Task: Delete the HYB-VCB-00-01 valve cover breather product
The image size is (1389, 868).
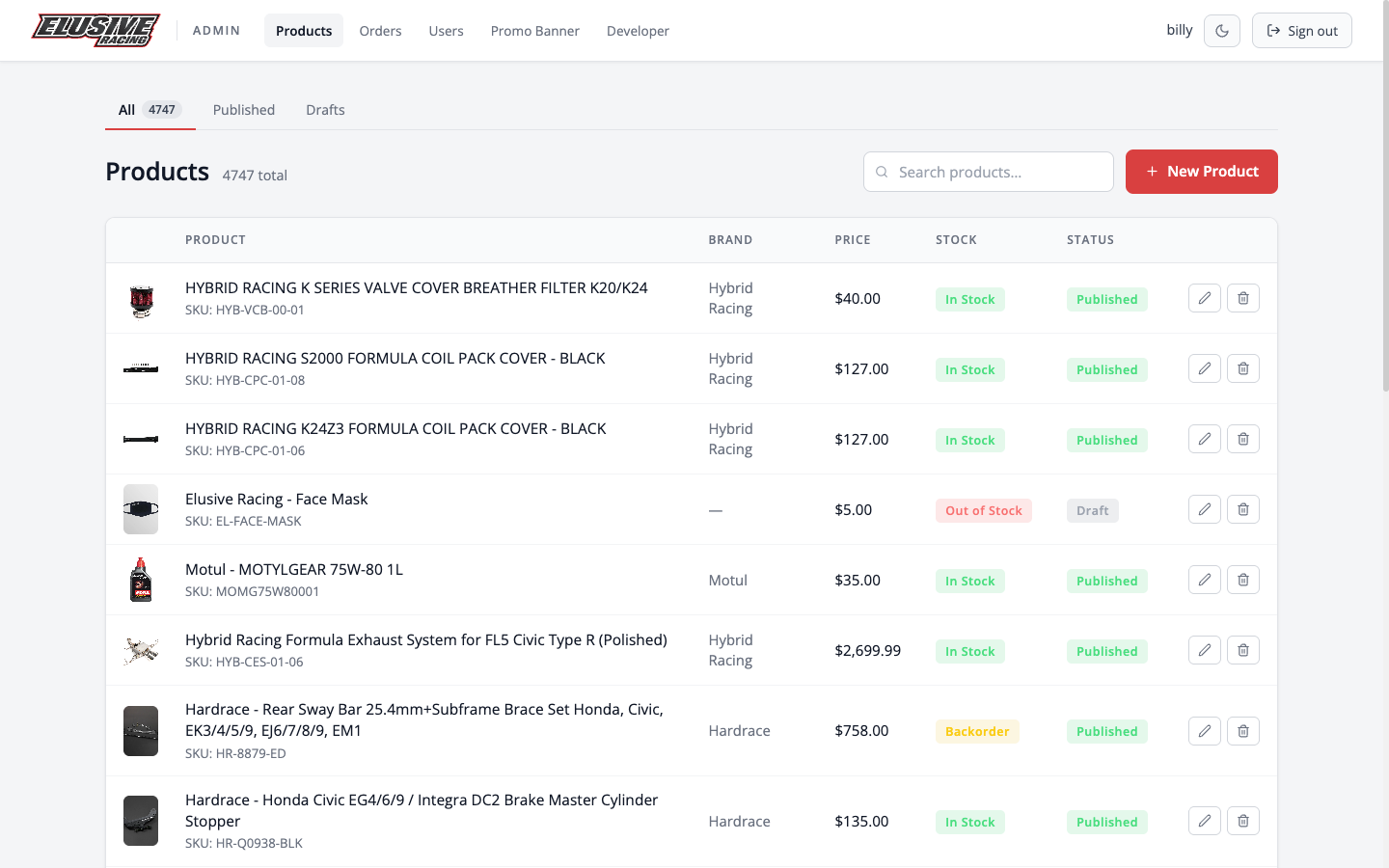Action: tap(1243, 298)
